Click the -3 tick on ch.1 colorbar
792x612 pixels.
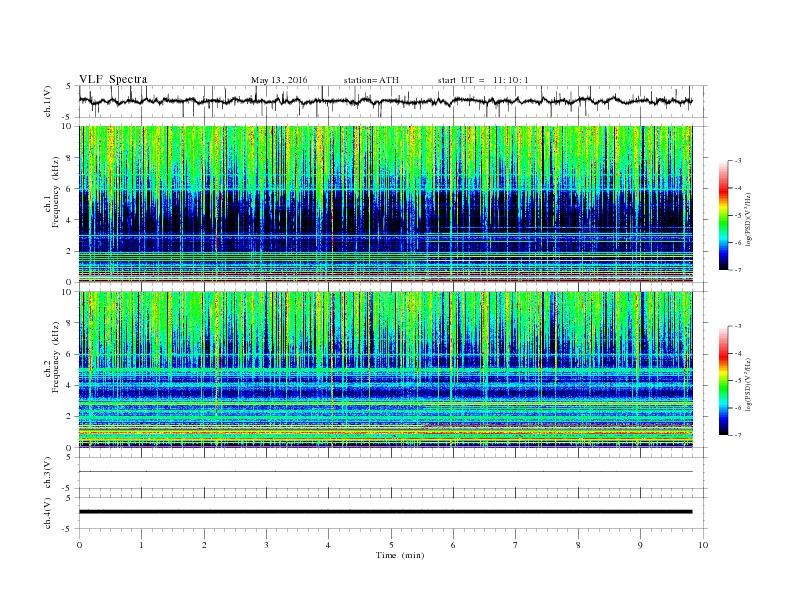point(738,161)
